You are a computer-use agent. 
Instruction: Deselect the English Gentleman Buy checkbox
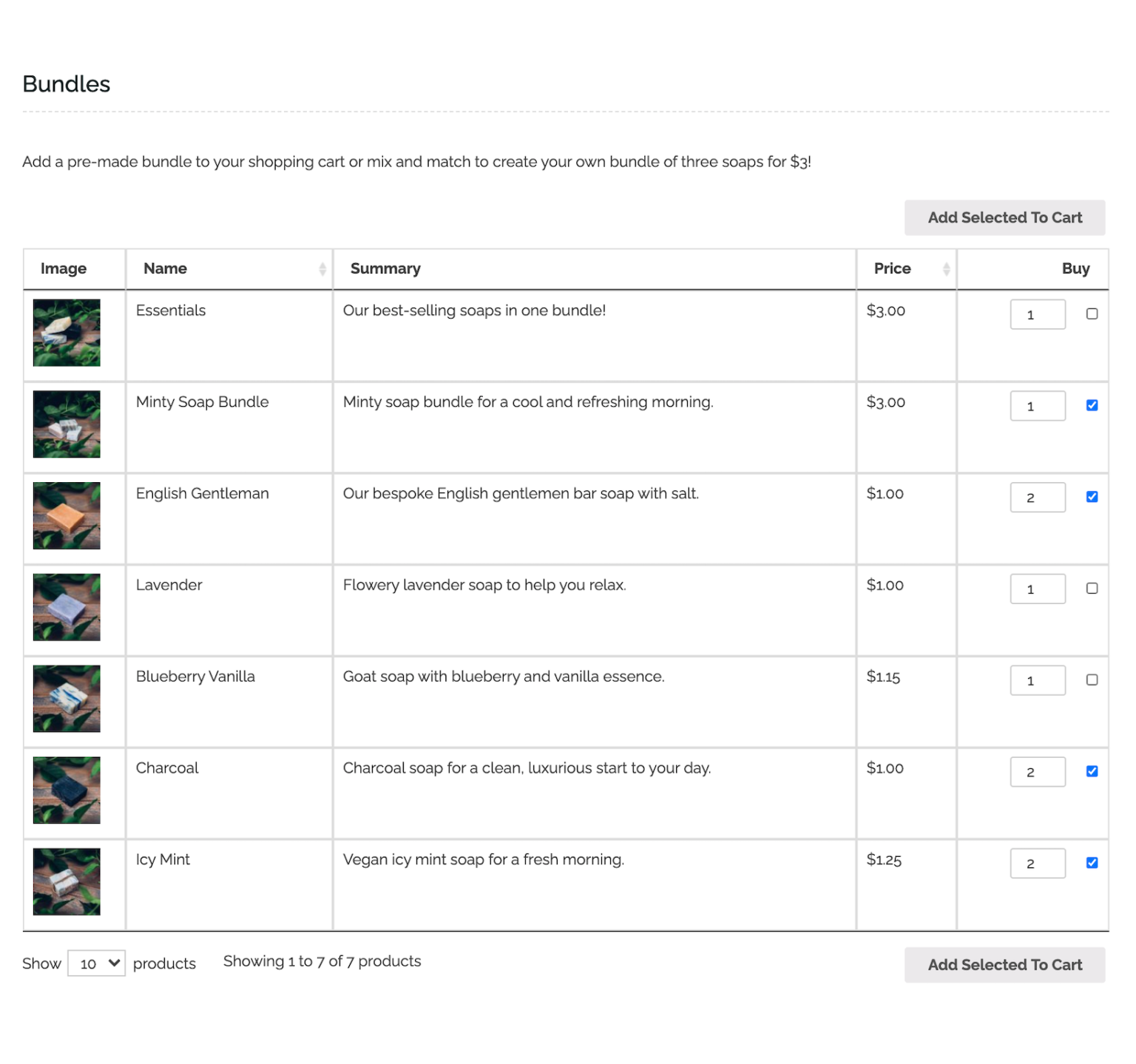(x=1091, y=496)
